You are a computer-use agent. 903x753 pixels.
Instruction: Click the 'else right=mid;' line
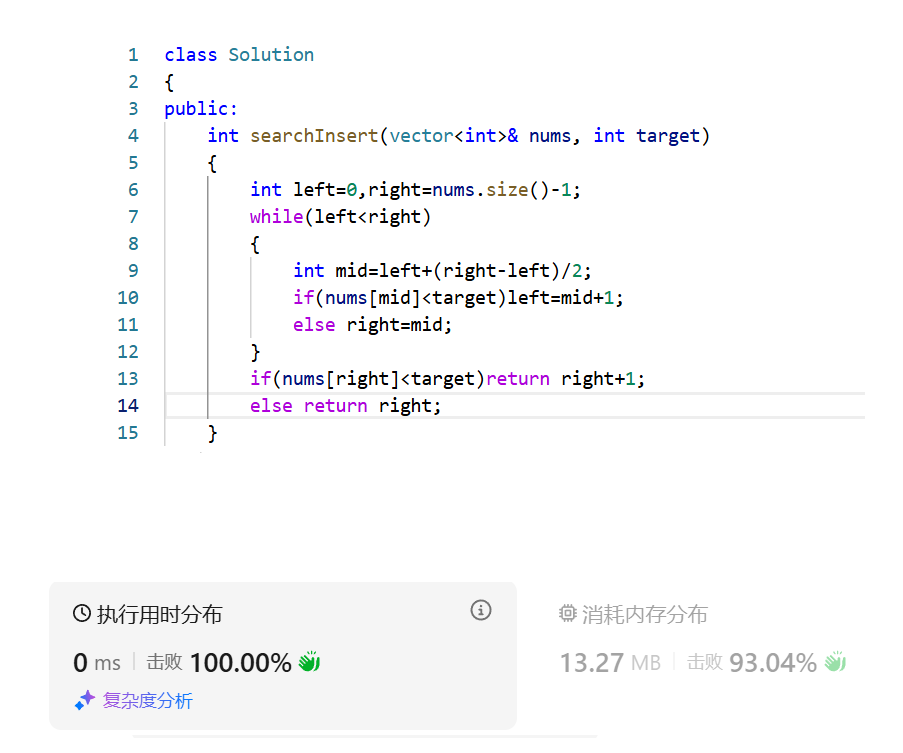(372, 325)
